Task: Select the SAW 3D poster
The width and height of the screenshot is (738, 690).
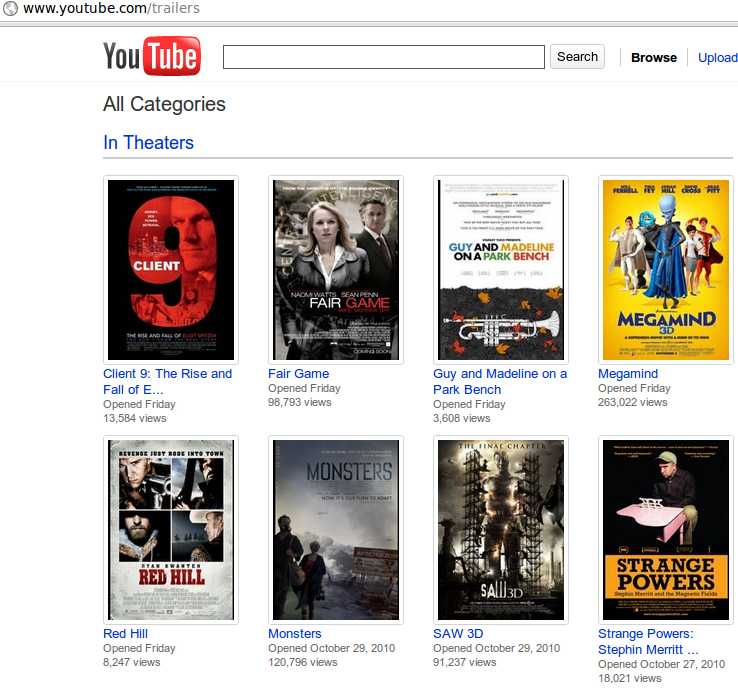Action: [501, 529]
